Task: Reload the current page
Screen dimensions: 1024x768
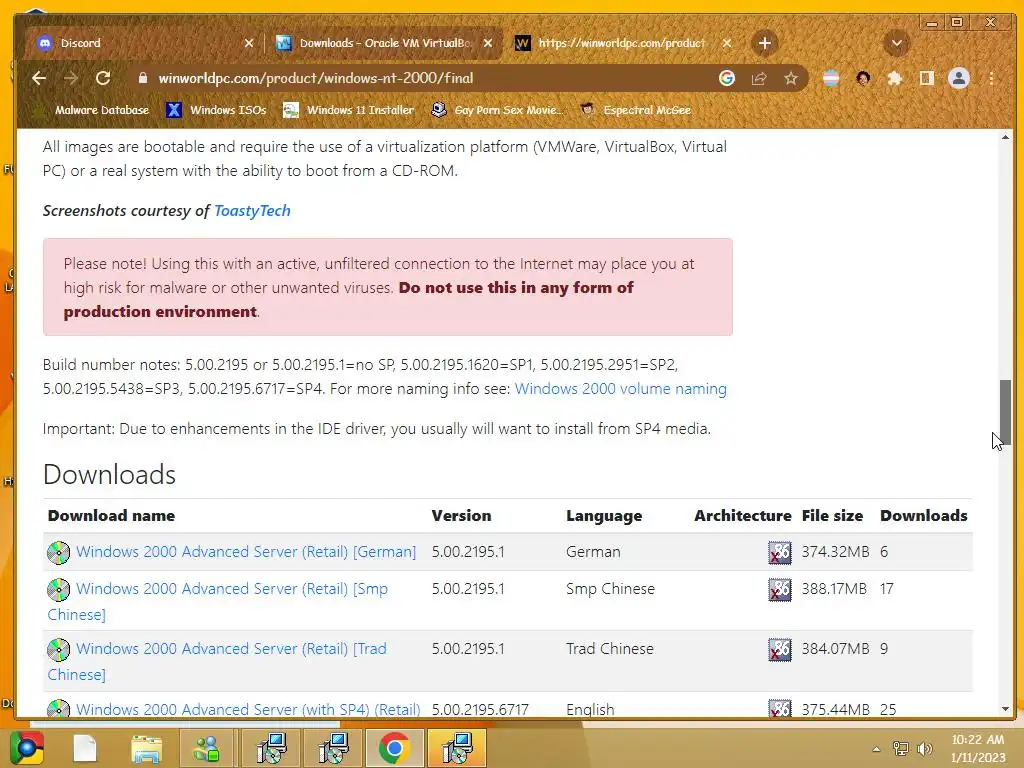Action: tap(103, 78)
